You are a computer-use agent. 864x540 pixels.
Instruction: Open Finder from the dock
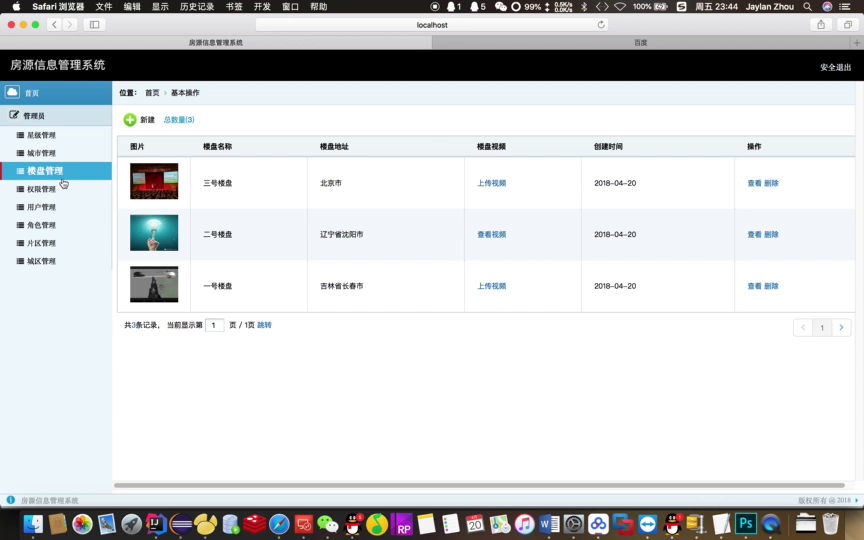pos(33,523)
